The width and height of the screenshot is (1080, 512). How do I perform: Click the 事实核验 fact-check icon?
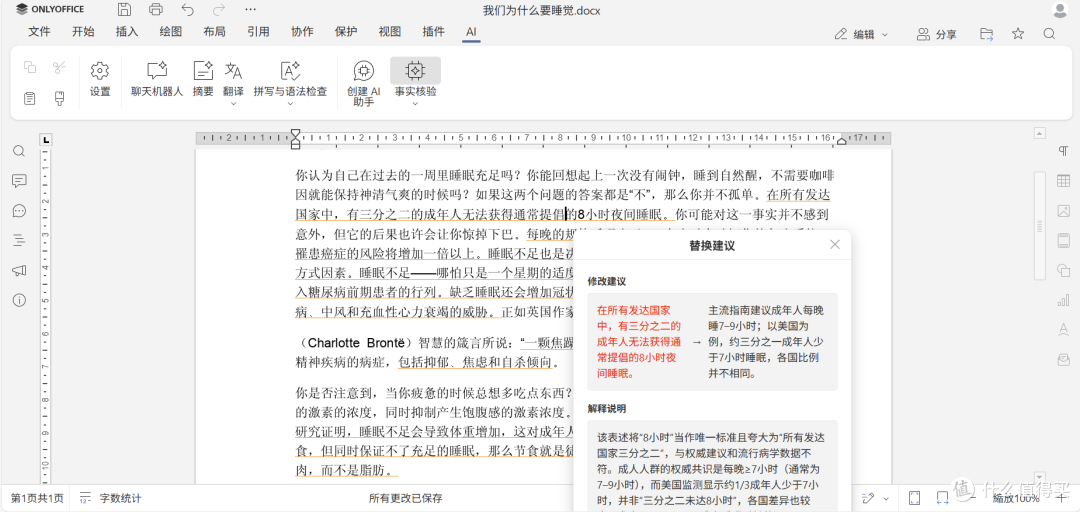coord(415,70)
